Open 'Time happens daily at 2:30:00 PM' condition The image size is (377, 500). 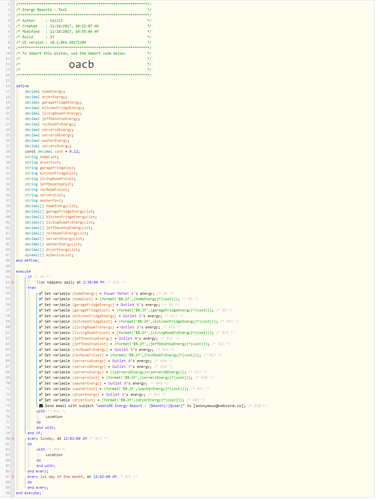point(70,283)
